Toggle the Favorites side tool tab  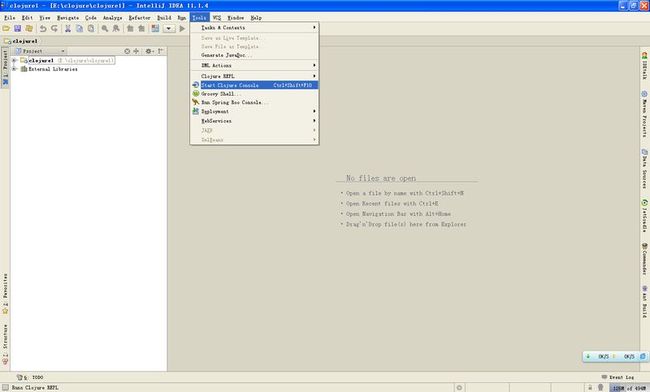[x=5, y=293]
